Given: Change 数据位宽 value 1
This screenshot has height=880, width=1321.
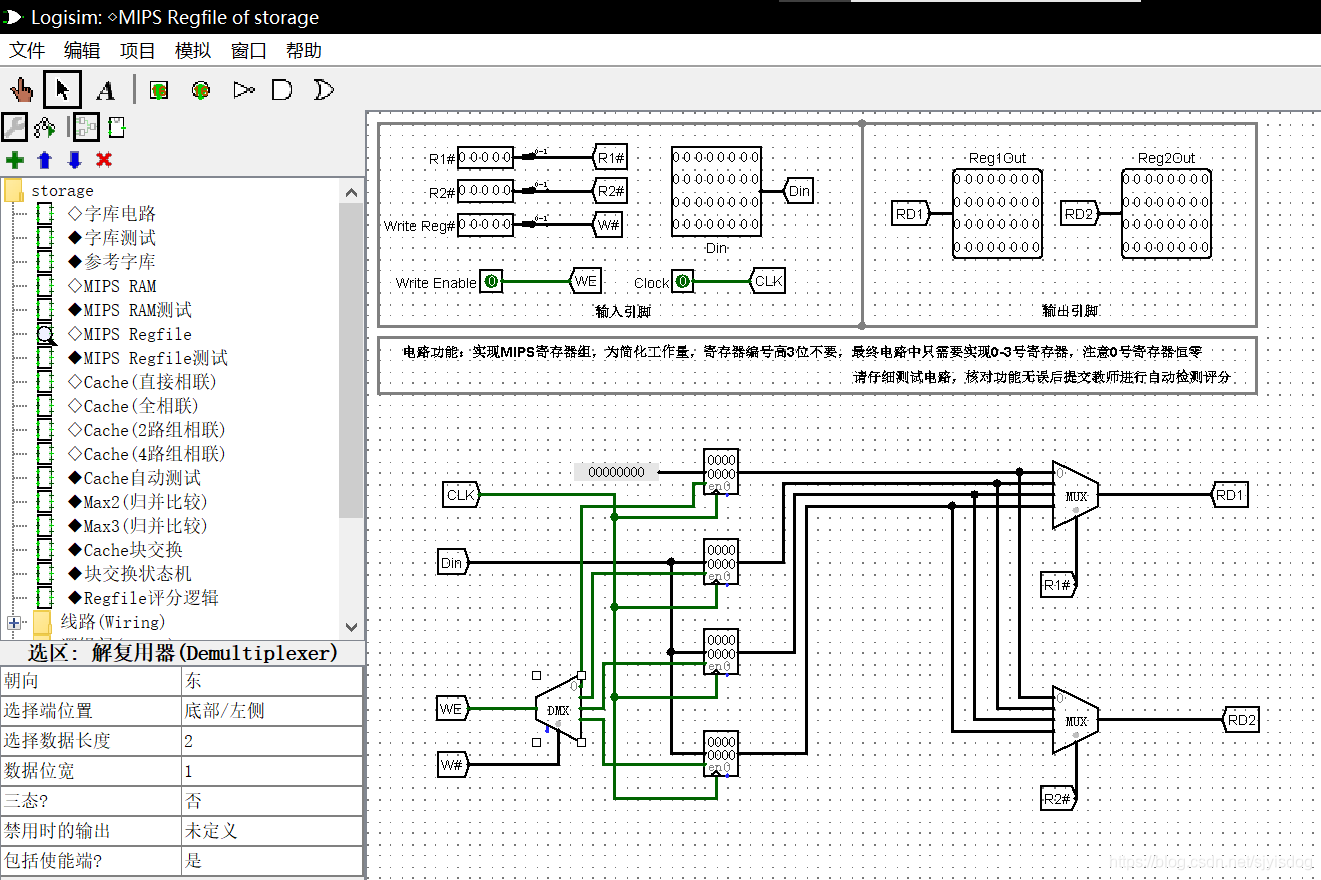Looking at the screenshot, I should [271, 771].
